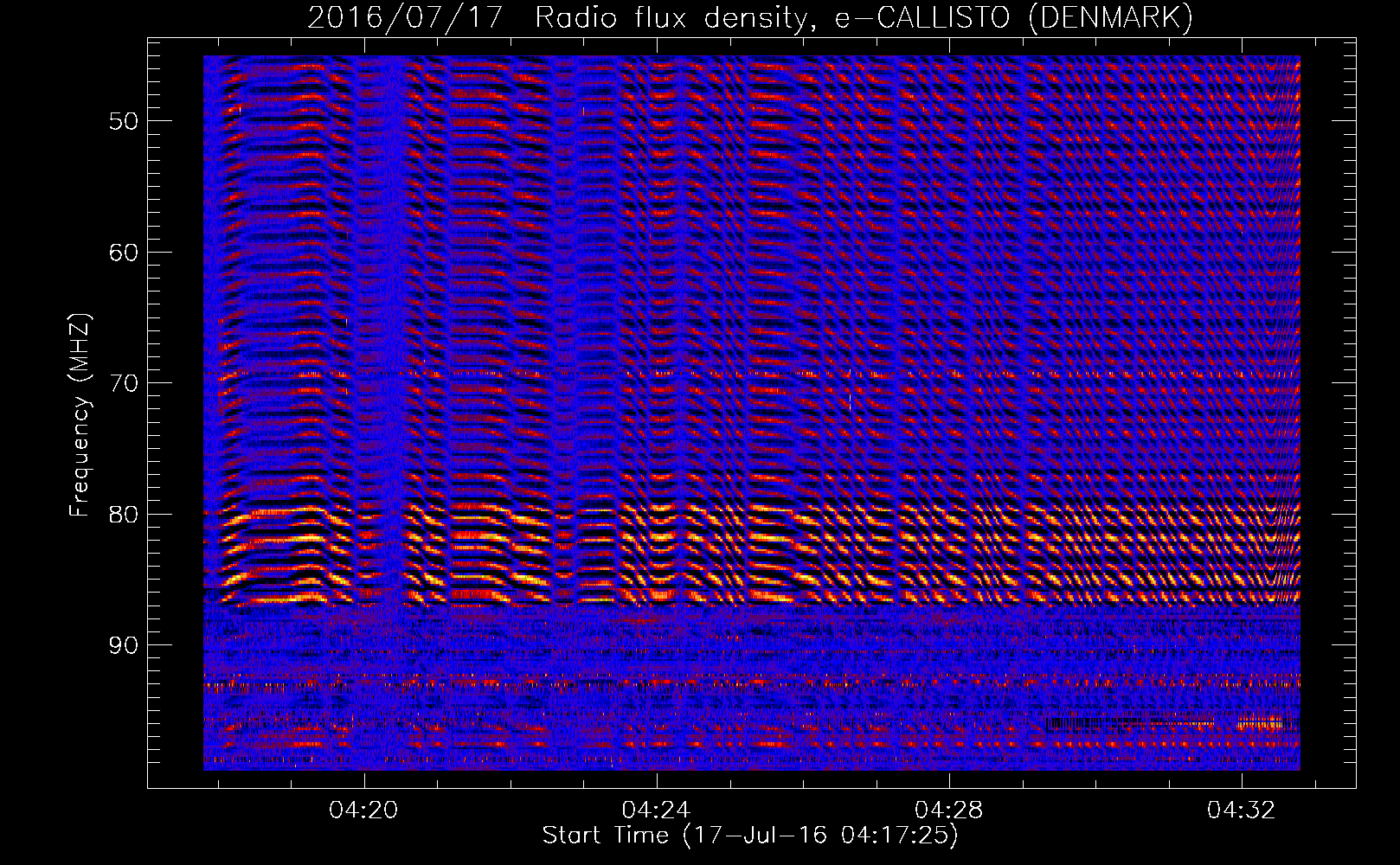Click the time tick label '04:20'

[363, 810]
